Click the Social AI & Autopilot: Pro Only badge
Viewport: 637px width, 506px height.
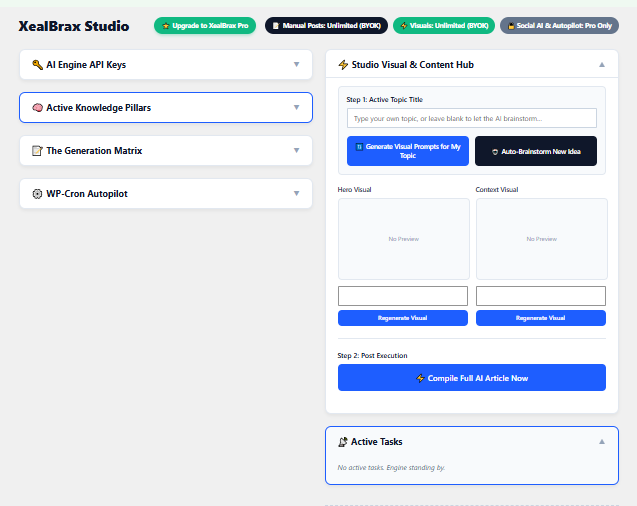coord(559,26)
